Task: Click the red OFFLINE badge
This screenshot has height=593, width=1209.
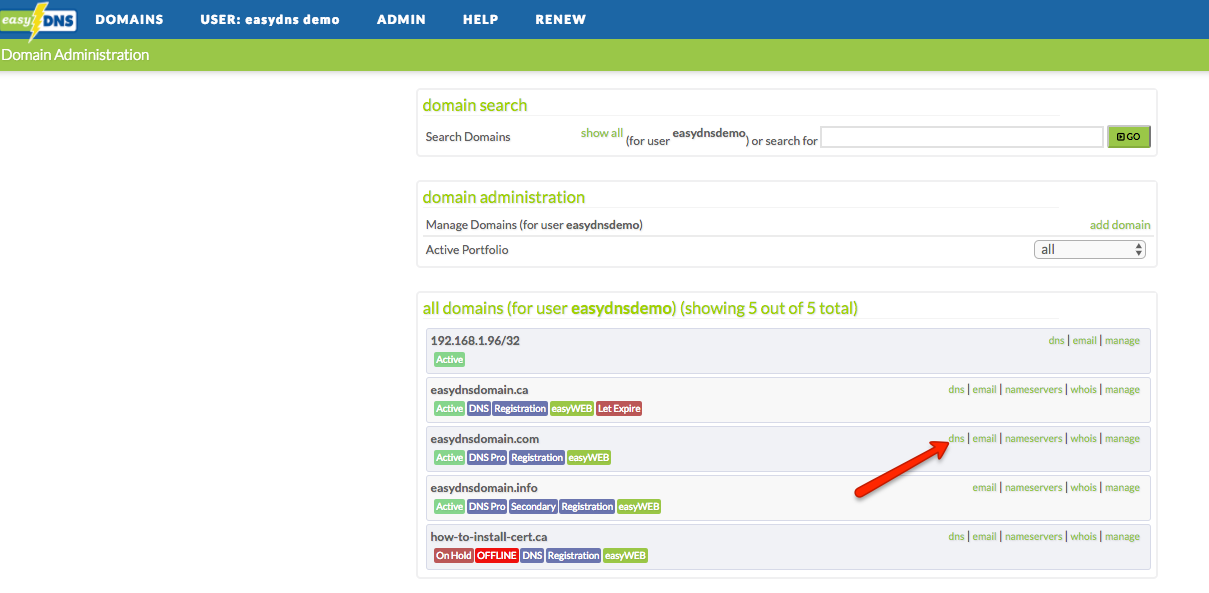Action: tap(497, 555)
